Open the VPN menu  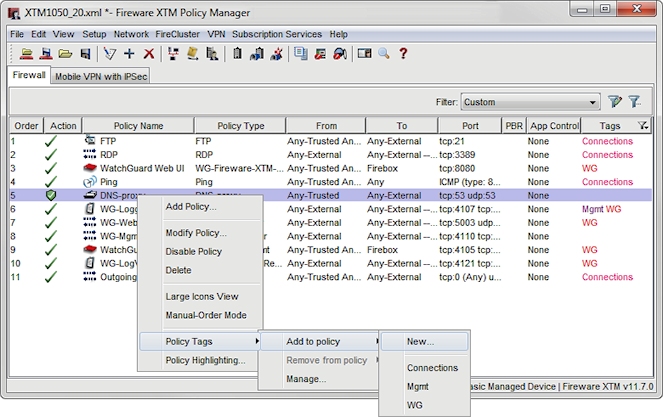tap(216, 34)
